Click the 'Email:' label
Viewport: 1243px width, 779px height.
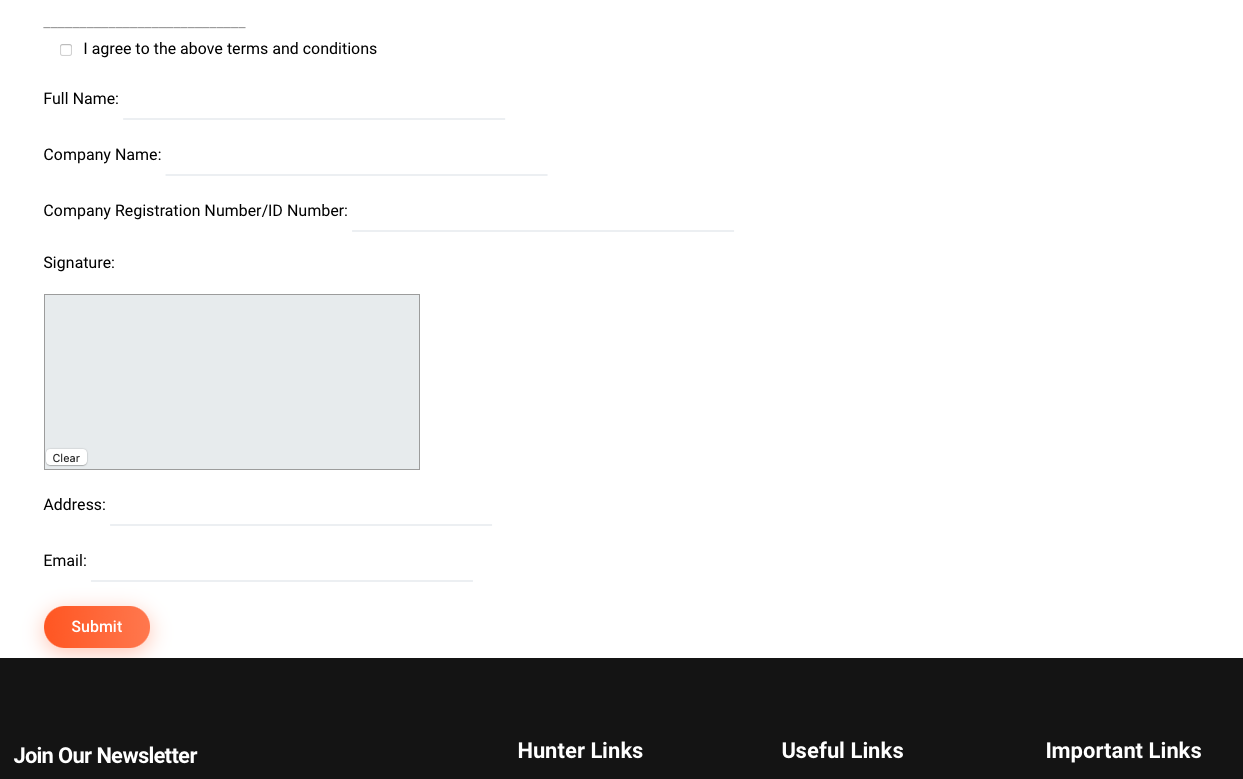pos(64,561)
